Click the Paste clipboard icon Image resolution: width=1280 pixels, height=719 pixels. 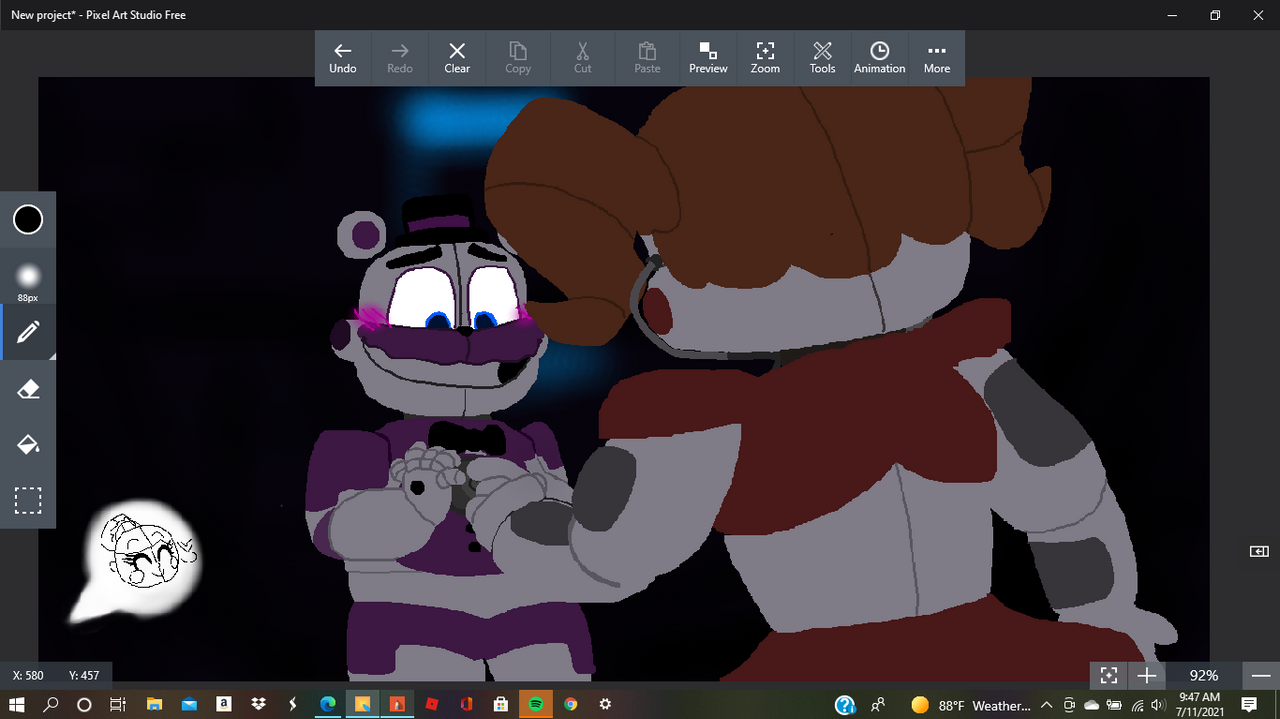(x=647, y=58)
